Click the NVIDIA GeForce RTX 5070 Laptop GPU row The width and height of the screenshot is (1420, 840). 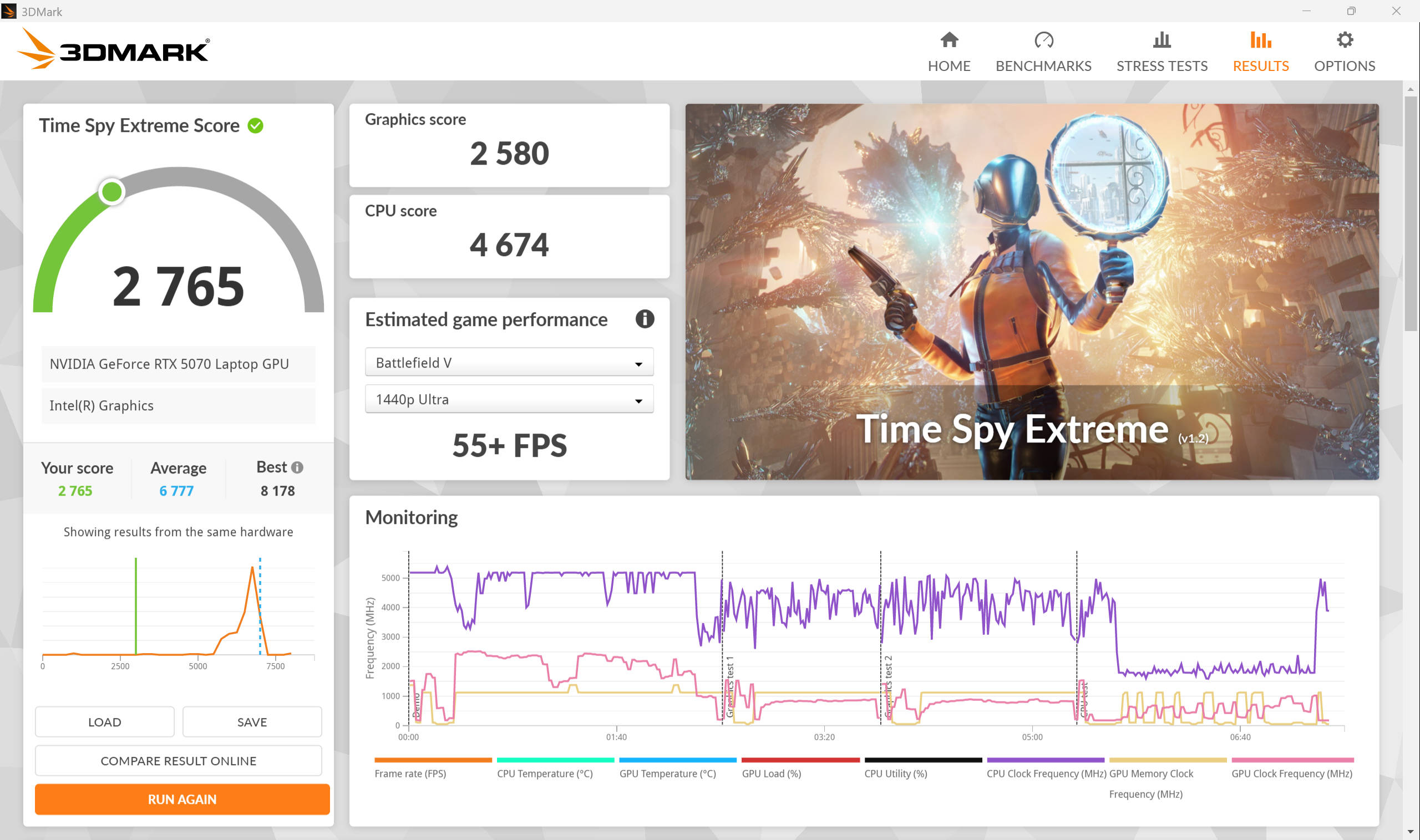click(179, 363)
